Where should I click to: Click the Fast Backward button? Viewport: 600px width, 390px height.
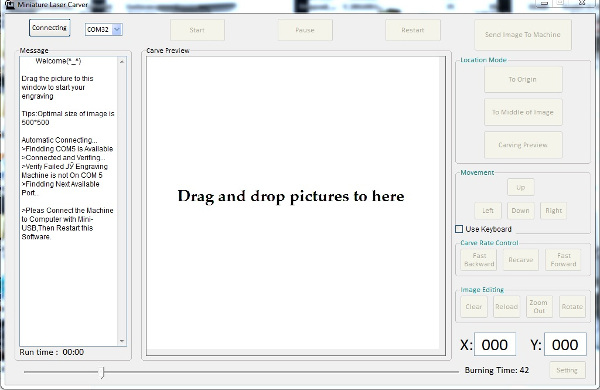479,260
